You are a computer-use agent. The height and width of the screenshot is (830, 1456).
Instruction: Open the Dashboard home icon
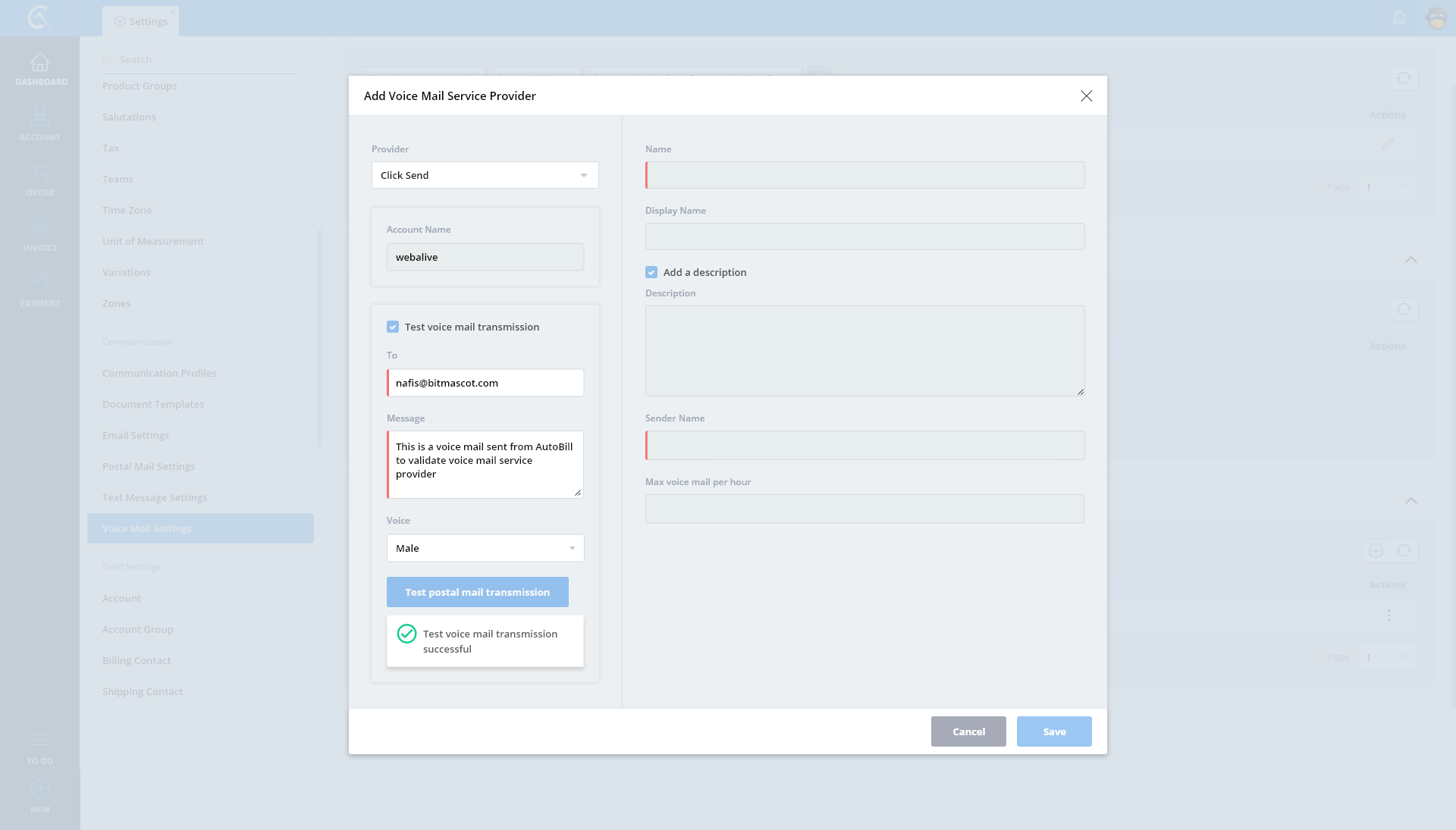40,64
